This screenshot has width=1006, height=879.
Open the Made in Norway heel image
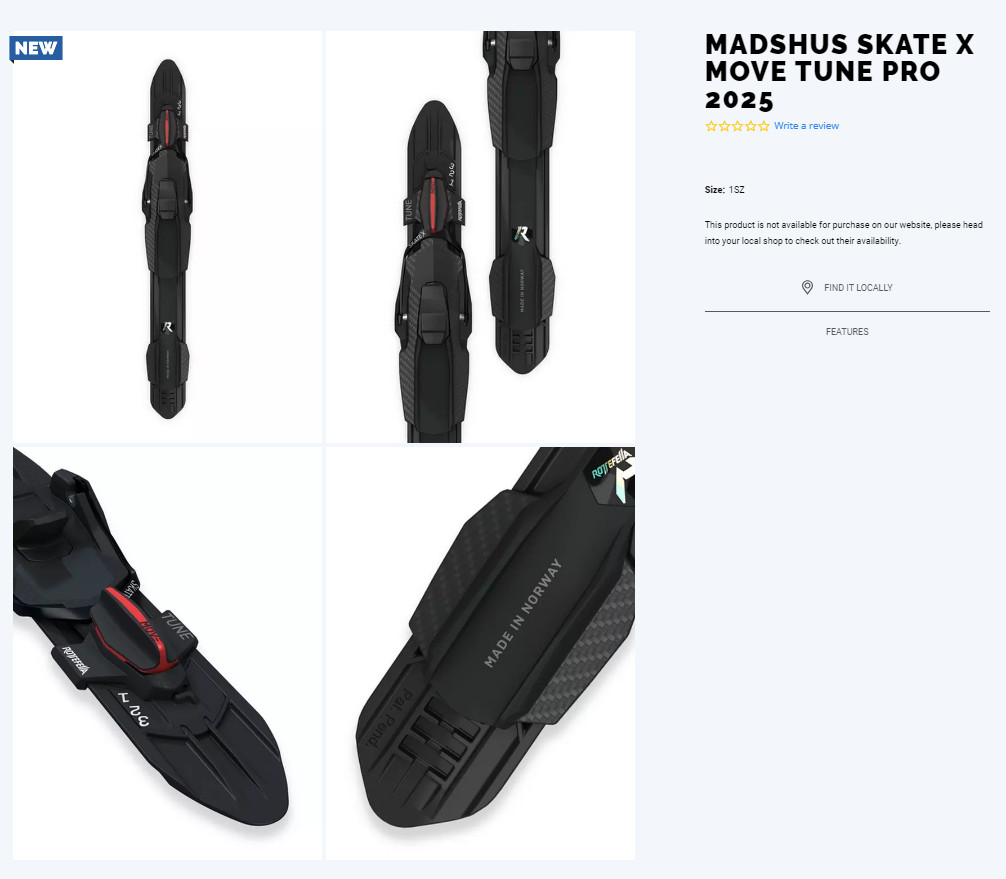[481, 653]
